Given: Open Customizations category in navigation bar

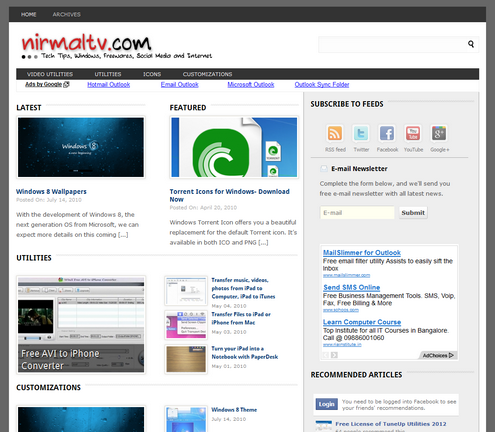Looking at the screenshot, I should (207, 74).
